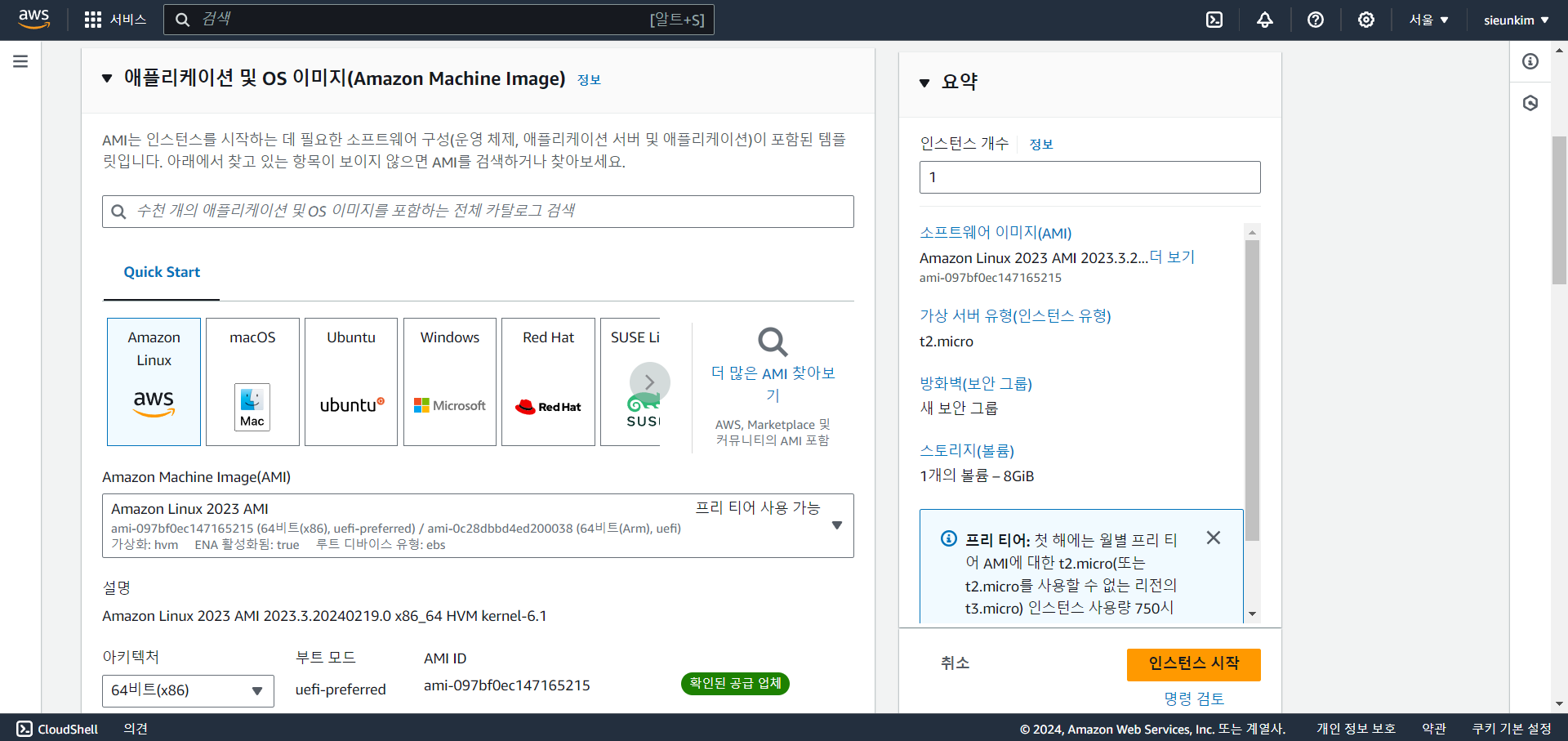Select the Red Hat OS tile
The image size is (1568, 741).
point(548,382)
